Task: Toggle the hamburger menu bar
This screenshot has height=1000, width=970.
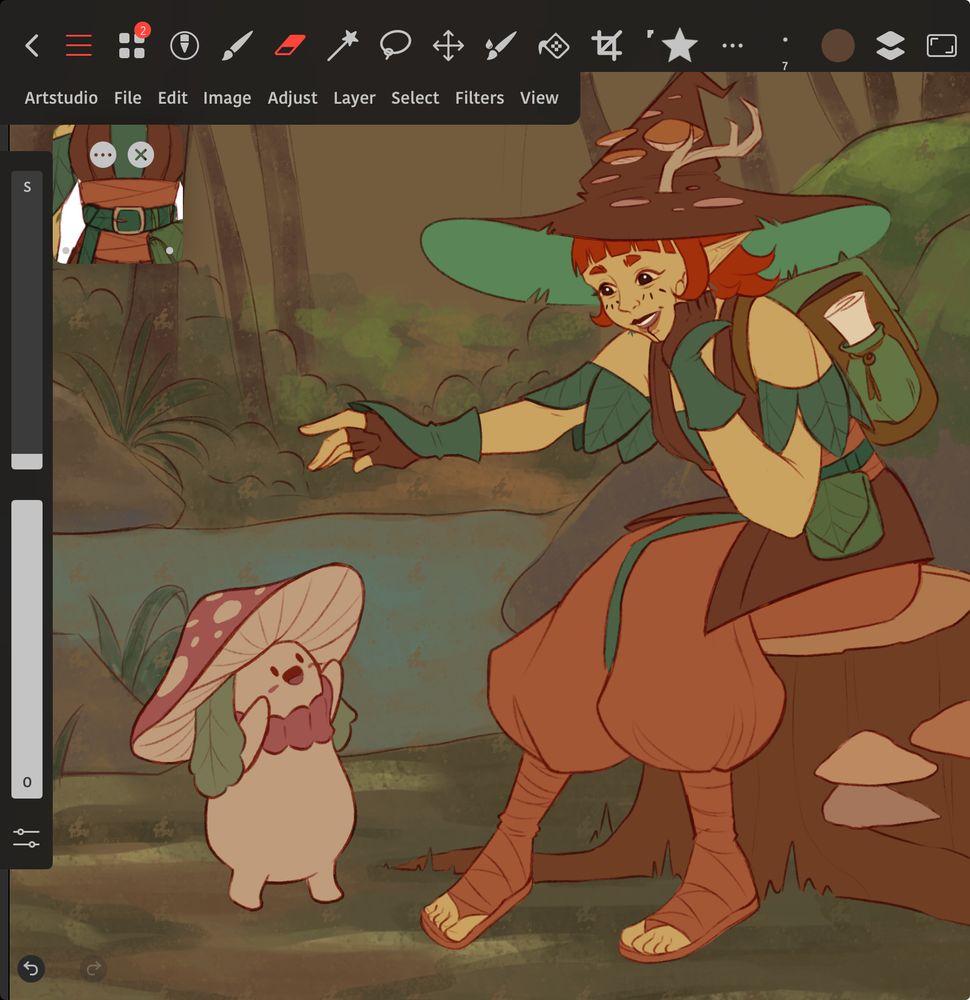Action: [x=78, y=45]
